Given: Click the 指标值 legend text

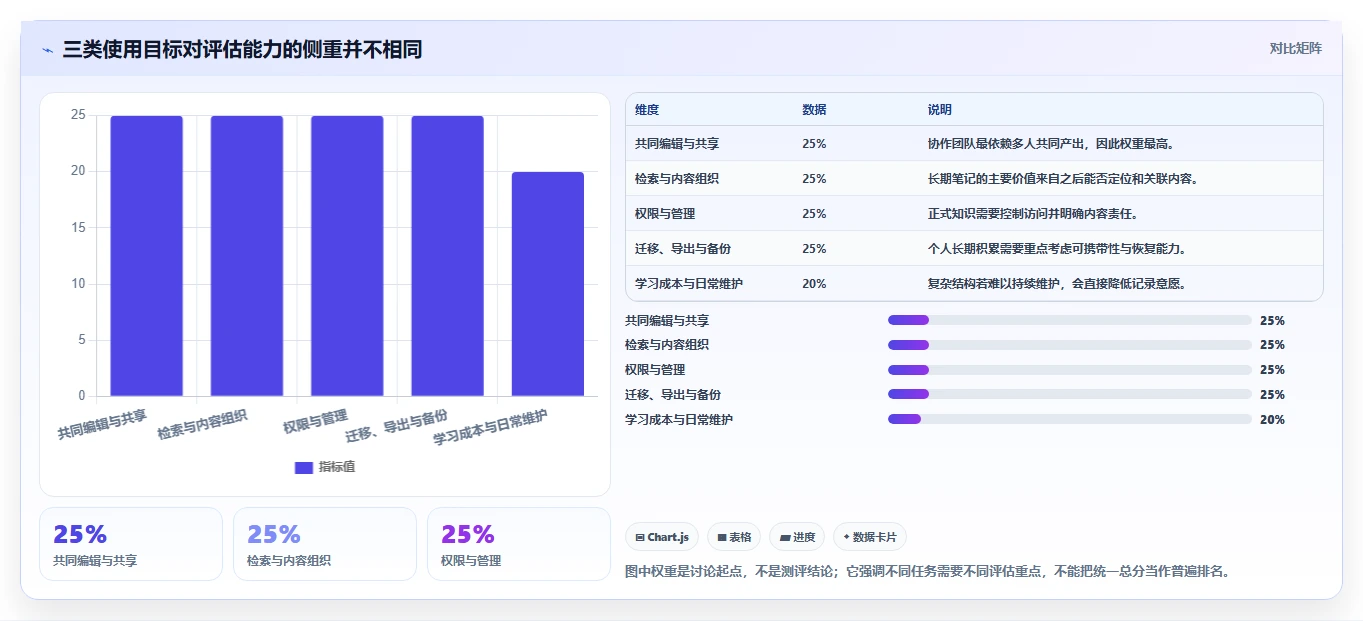Looking at the screenshot, I should tap(337, 467).
